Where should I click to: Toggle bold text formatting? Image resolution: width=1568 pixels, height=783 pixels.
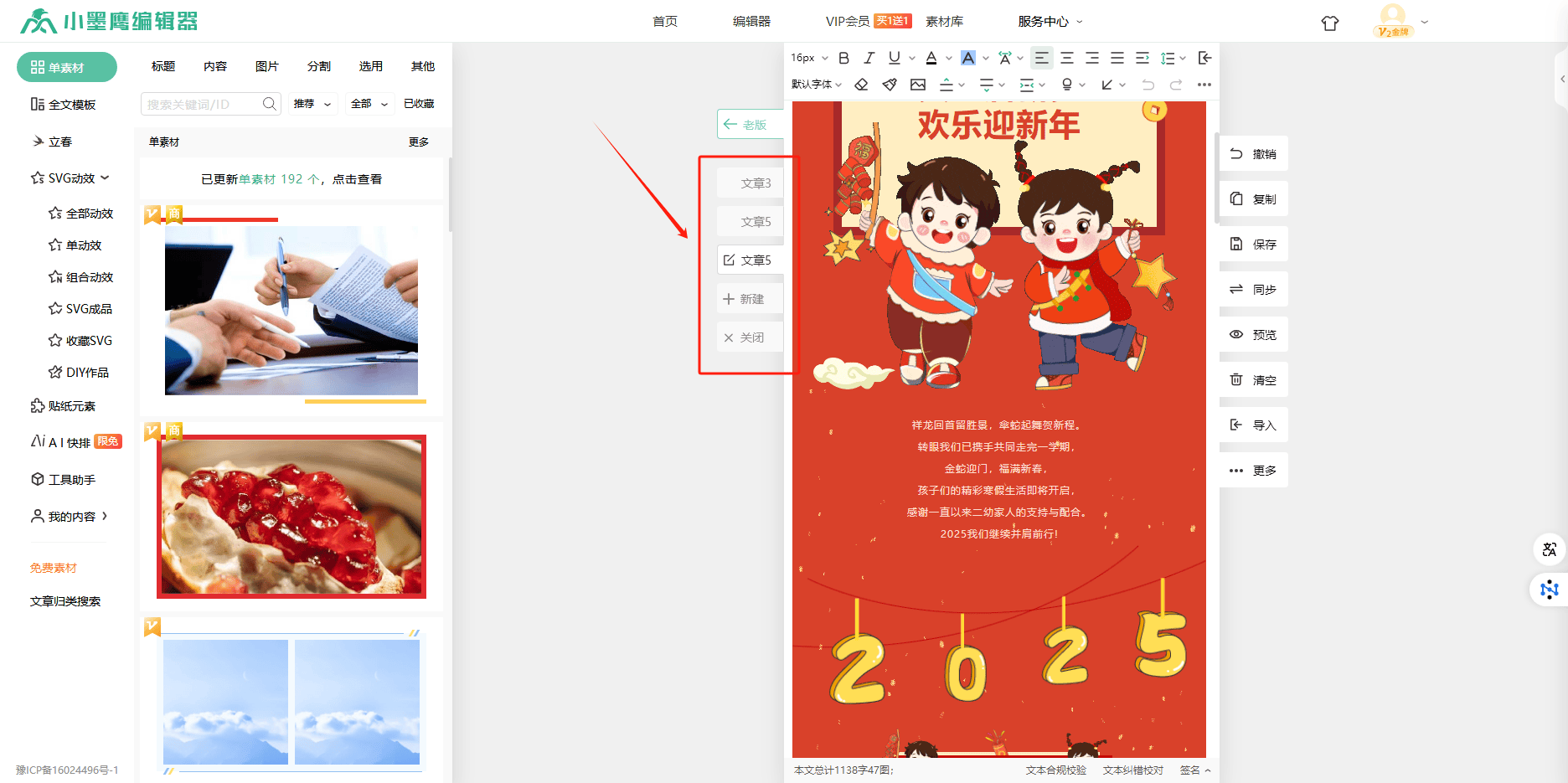click(844, 58)
